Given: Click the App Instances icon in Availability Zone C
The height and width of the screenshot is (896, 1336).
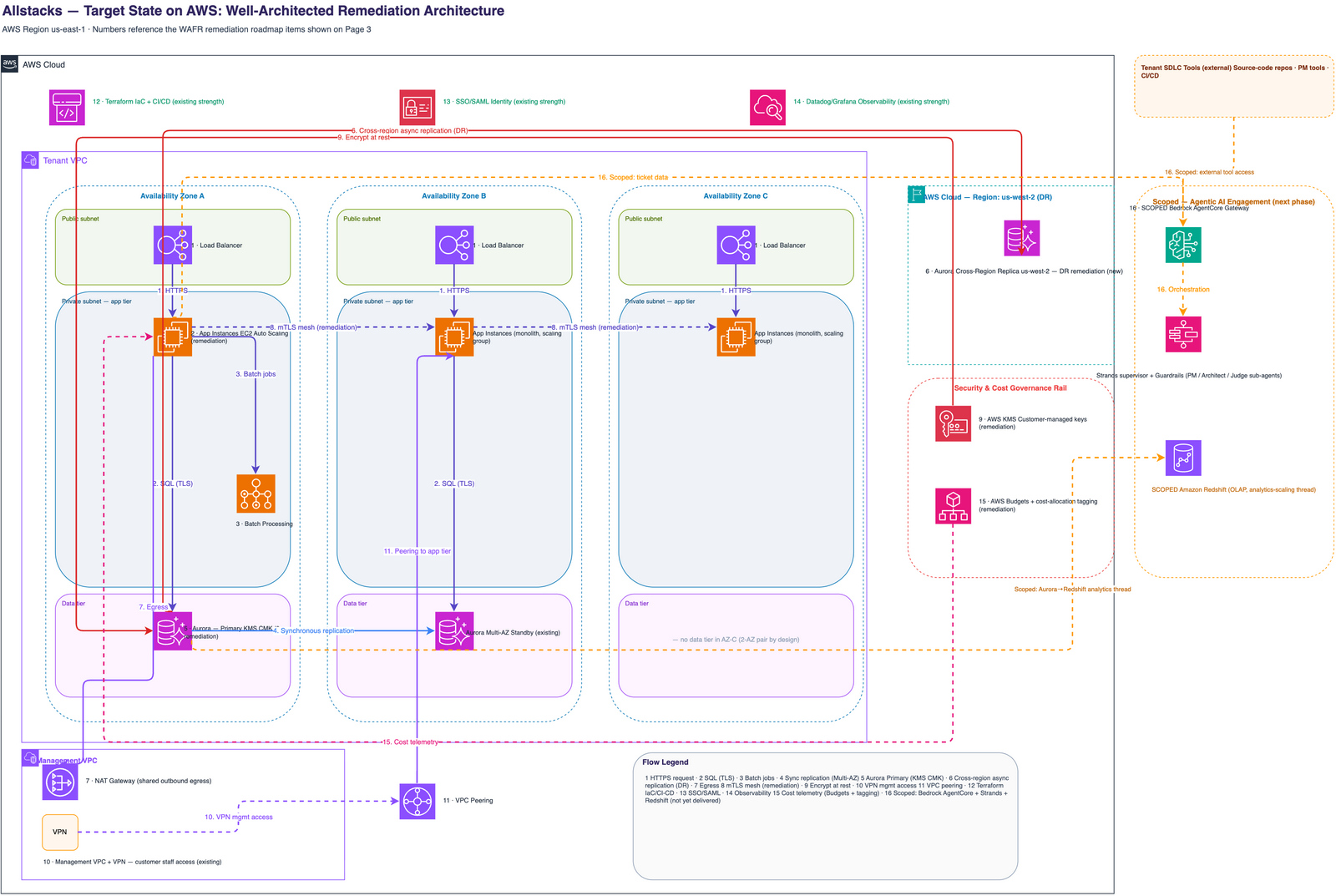Looking at the screenshot, I should pyautogui.click(x=736, y=337).
